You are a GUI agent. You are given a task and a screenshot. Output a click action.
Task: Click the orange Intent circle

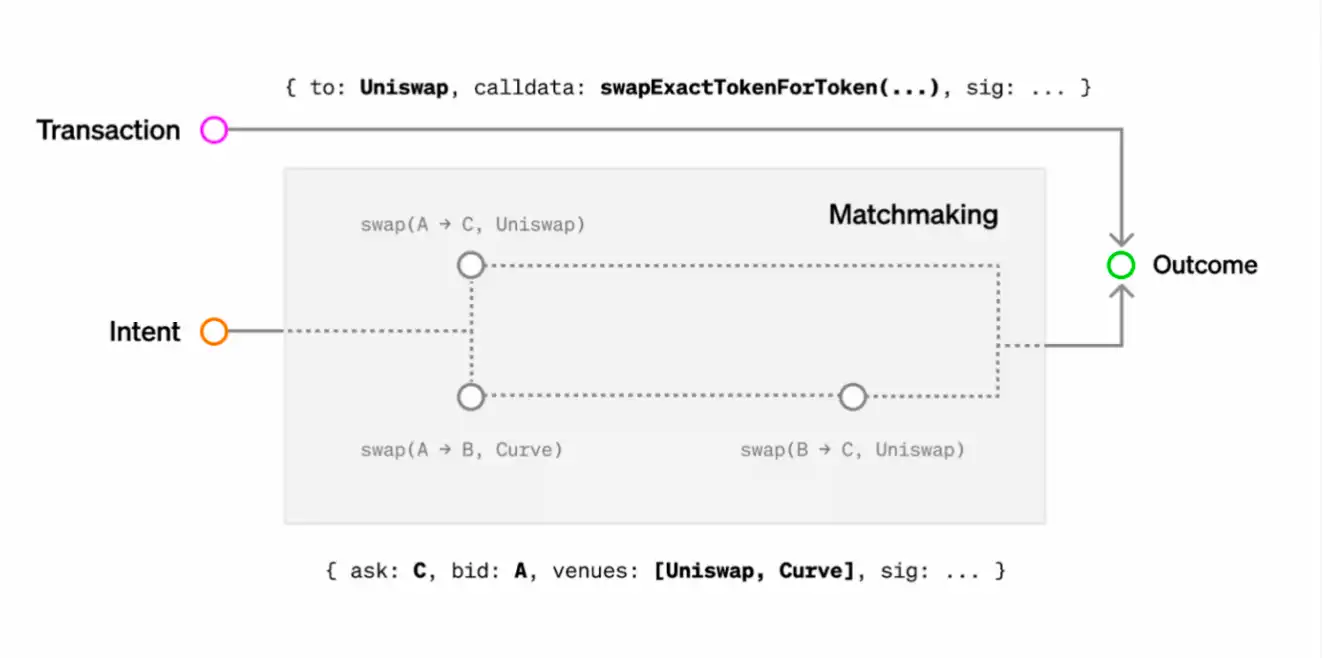tap(214, 332)
